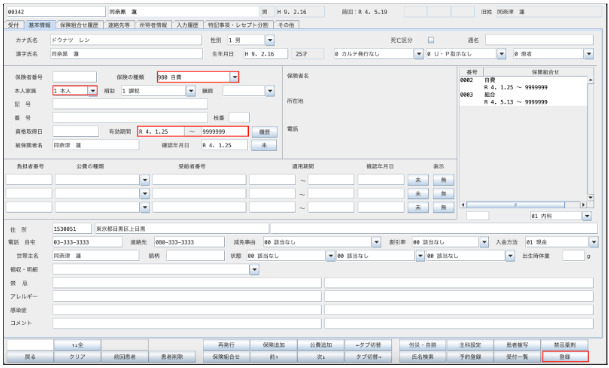Open the 保険の種類 dropdown showing 980 自費
Viewport: 609px width, 368px height.
click(x=234, y=77)
